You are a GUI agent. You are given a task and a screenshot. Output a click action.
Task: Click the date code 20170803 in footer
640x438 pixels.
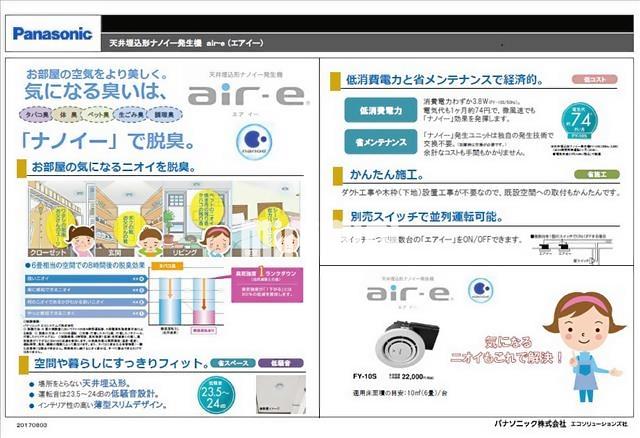tap(32, 425)
